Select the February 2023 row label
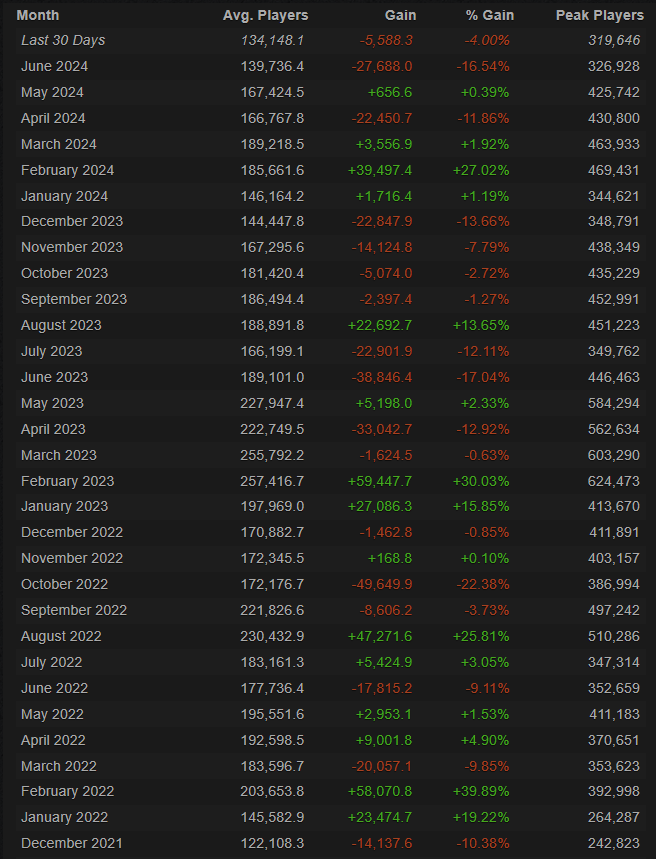 pyautogui.click(x=67, y=481)
